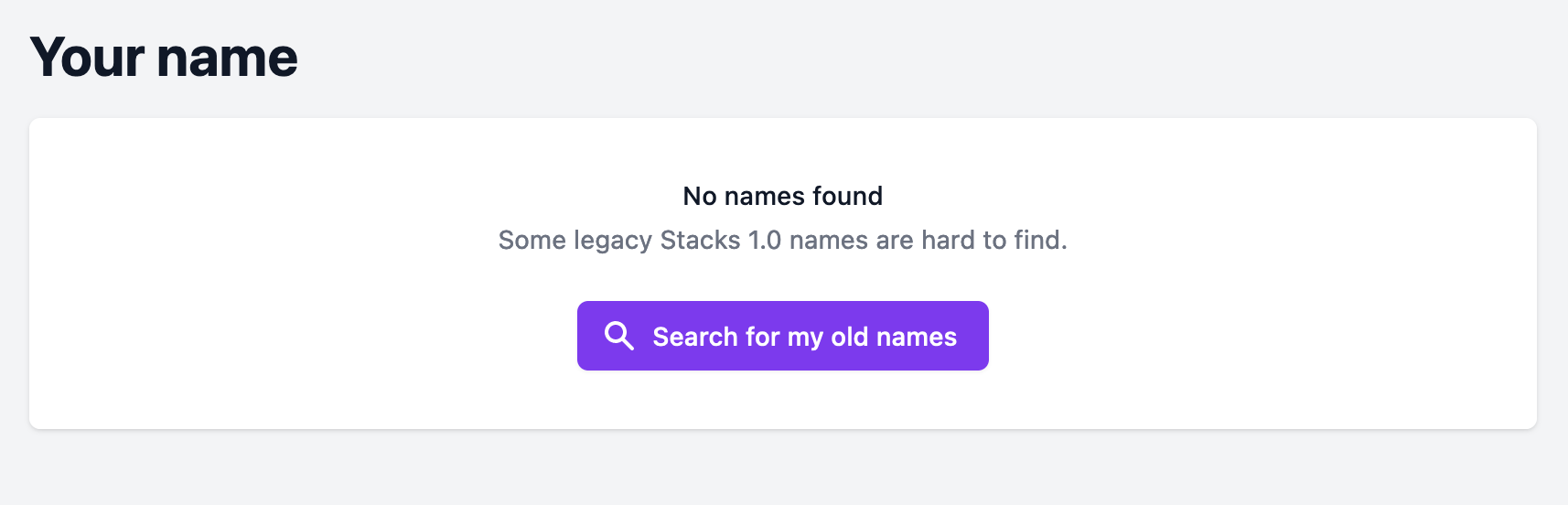Click the legacy Stacks 1.0 names description text
Screen dimensions: 1568x505
(783, 240)
